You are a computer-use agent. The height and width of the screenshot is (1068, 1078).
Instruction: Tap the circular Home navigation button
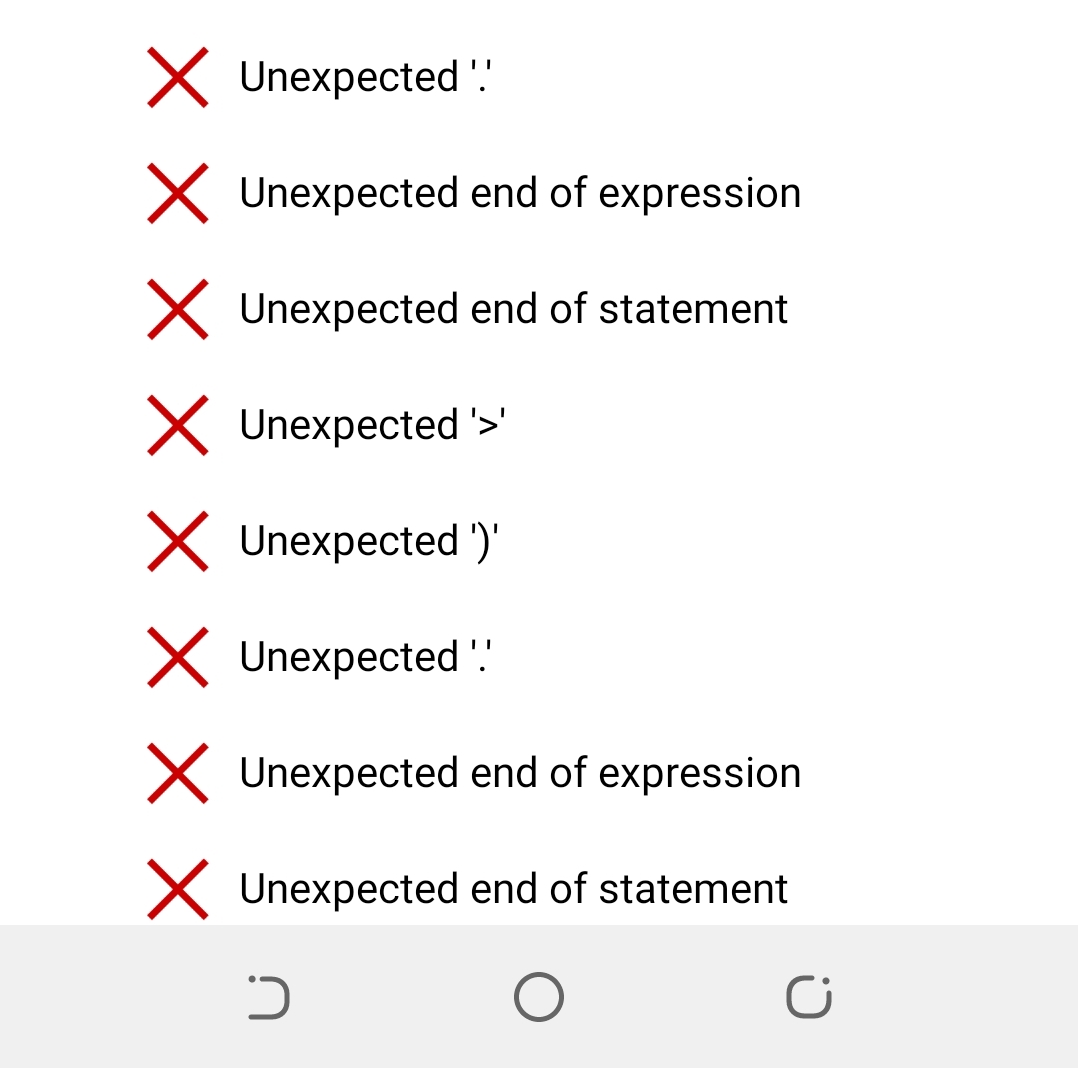point(539,996)
